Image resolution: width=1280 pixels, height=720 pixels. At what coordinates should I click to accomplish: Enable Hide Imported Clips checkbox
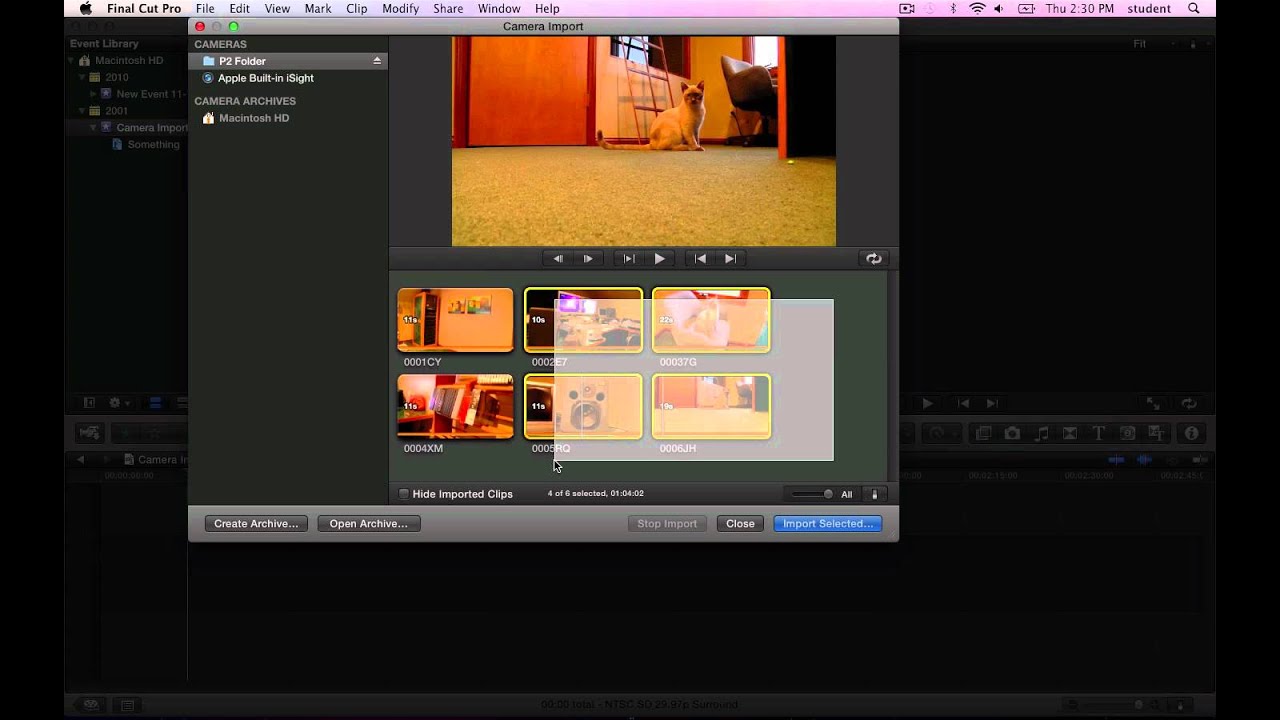coord(404,494)
